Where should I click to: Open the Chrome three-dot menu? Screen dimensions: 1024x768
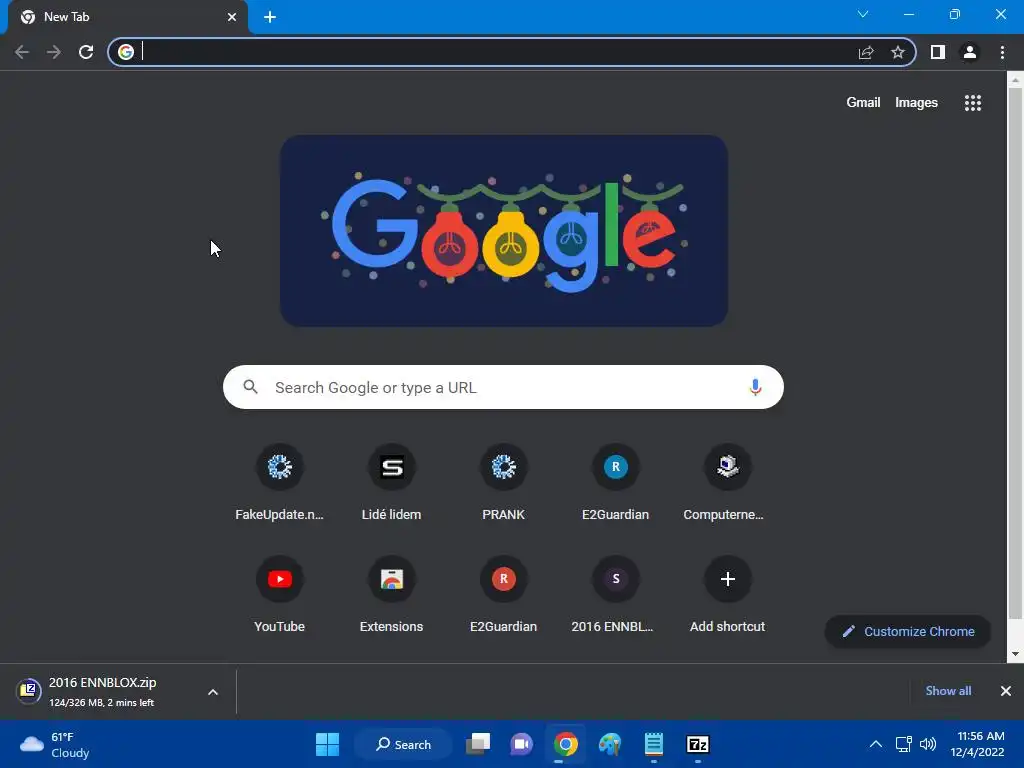1002,52
